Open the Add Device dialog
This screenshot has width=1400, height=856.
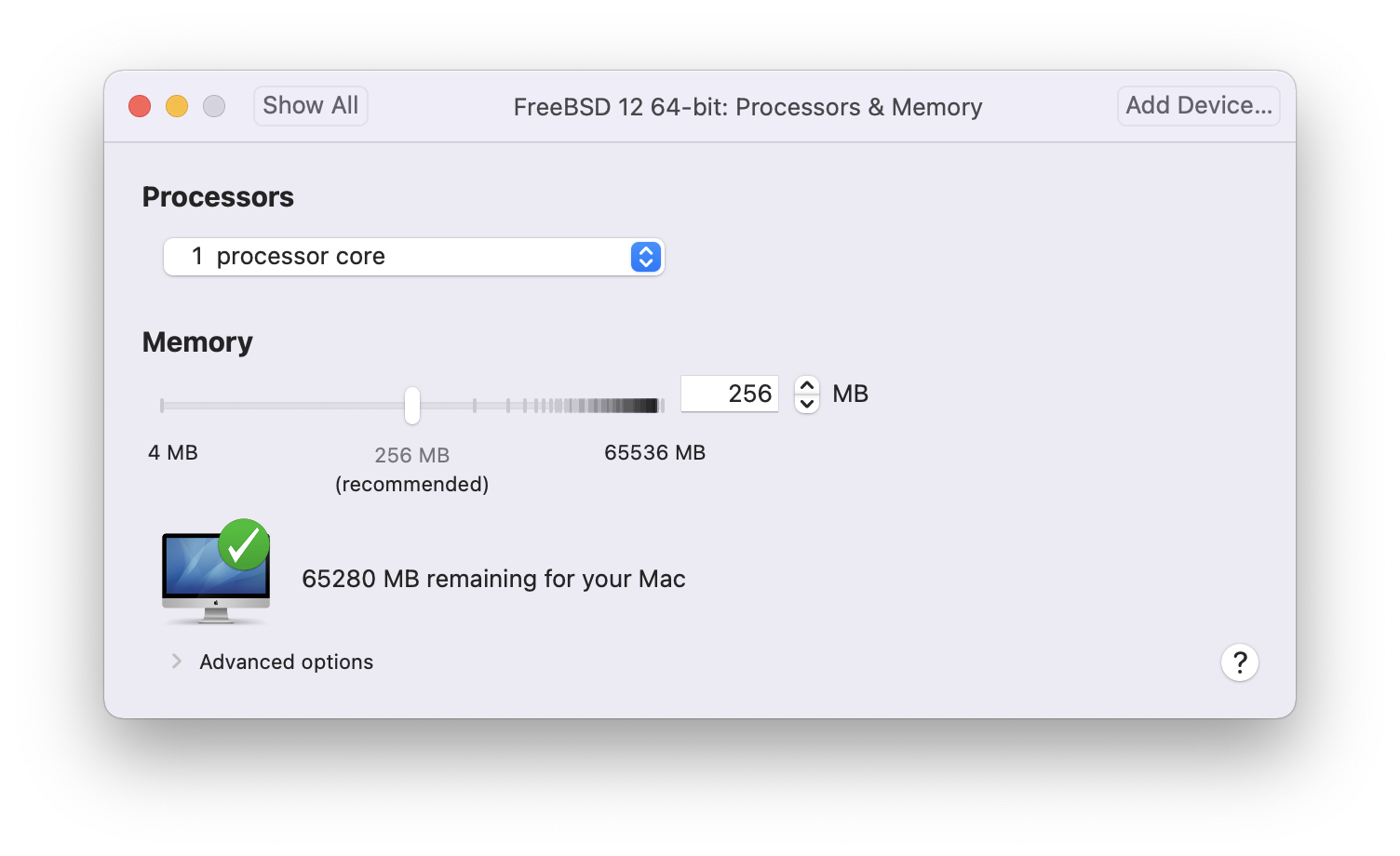pos(1198,106)
